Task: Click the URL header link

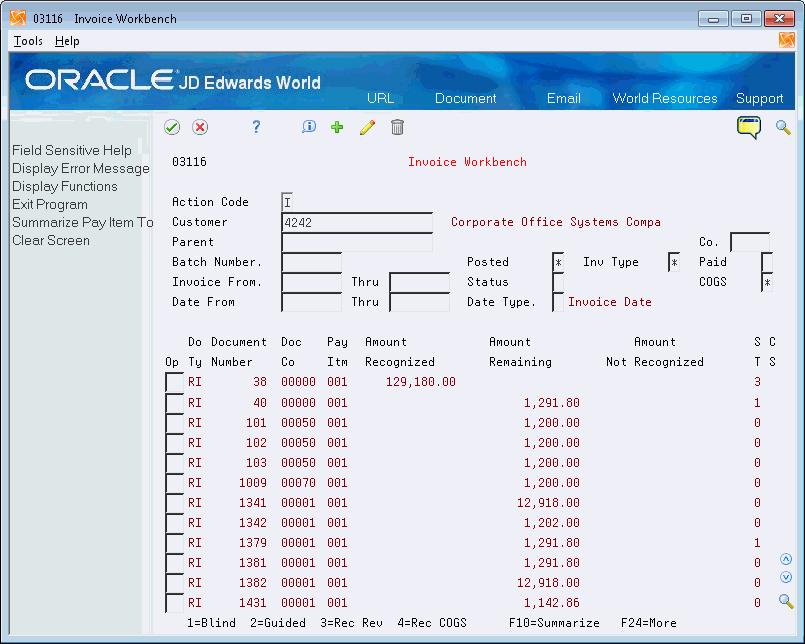Action: pyautogui.click(x=380, y=98)
